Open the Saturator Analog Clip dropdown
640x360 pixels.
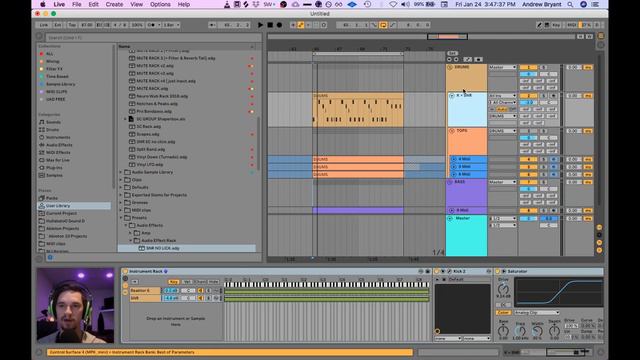537,313
